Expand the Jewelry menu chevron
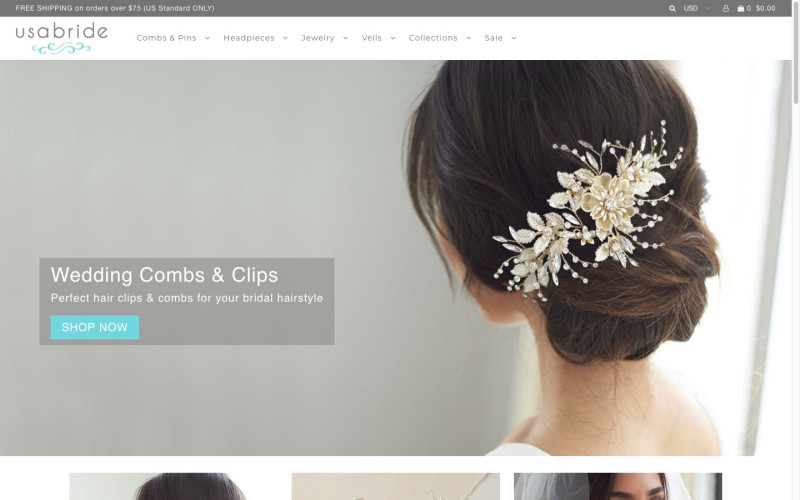This screenshot has height=500, width=800. pyautogui.click(x=345, y=38)
